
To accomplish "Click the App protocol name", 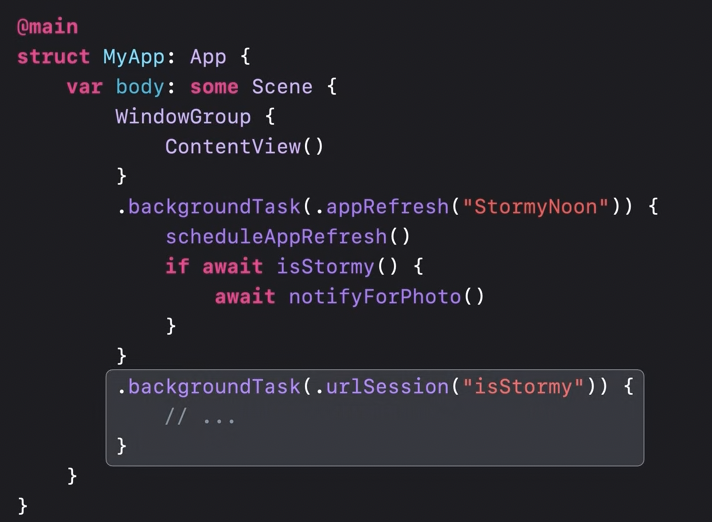I will [x=208, y=58].
